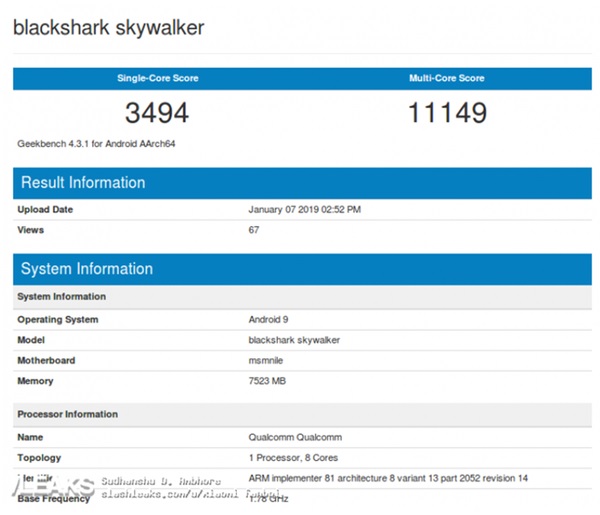Select the Operating System label
This screenshot has height=515, width=600.
coord(58,320)
